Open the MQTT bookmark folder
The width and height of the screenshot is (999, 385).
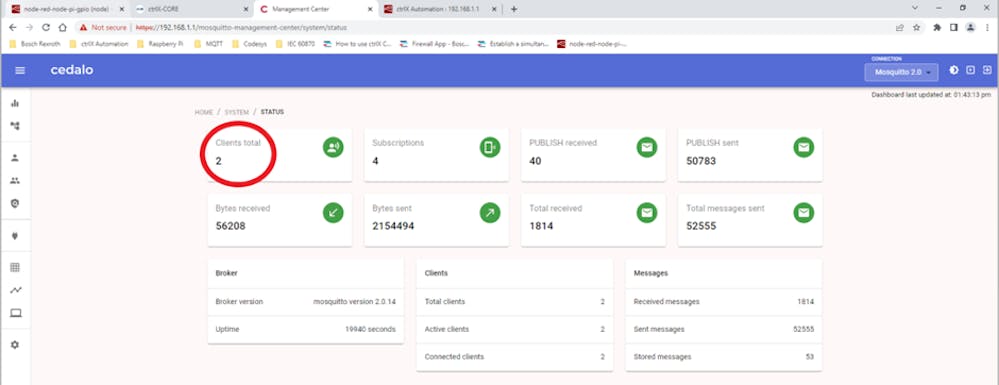pyautogui.click(x=209, y=44)
